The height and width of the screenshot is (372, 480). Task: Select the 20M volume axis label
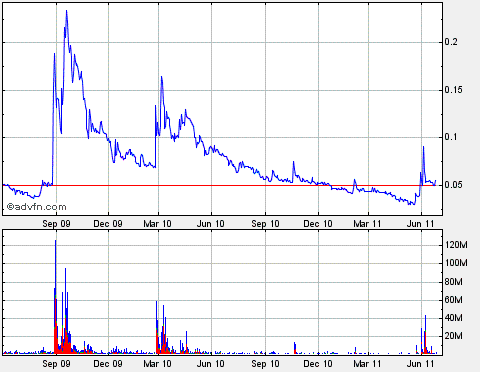454,336
